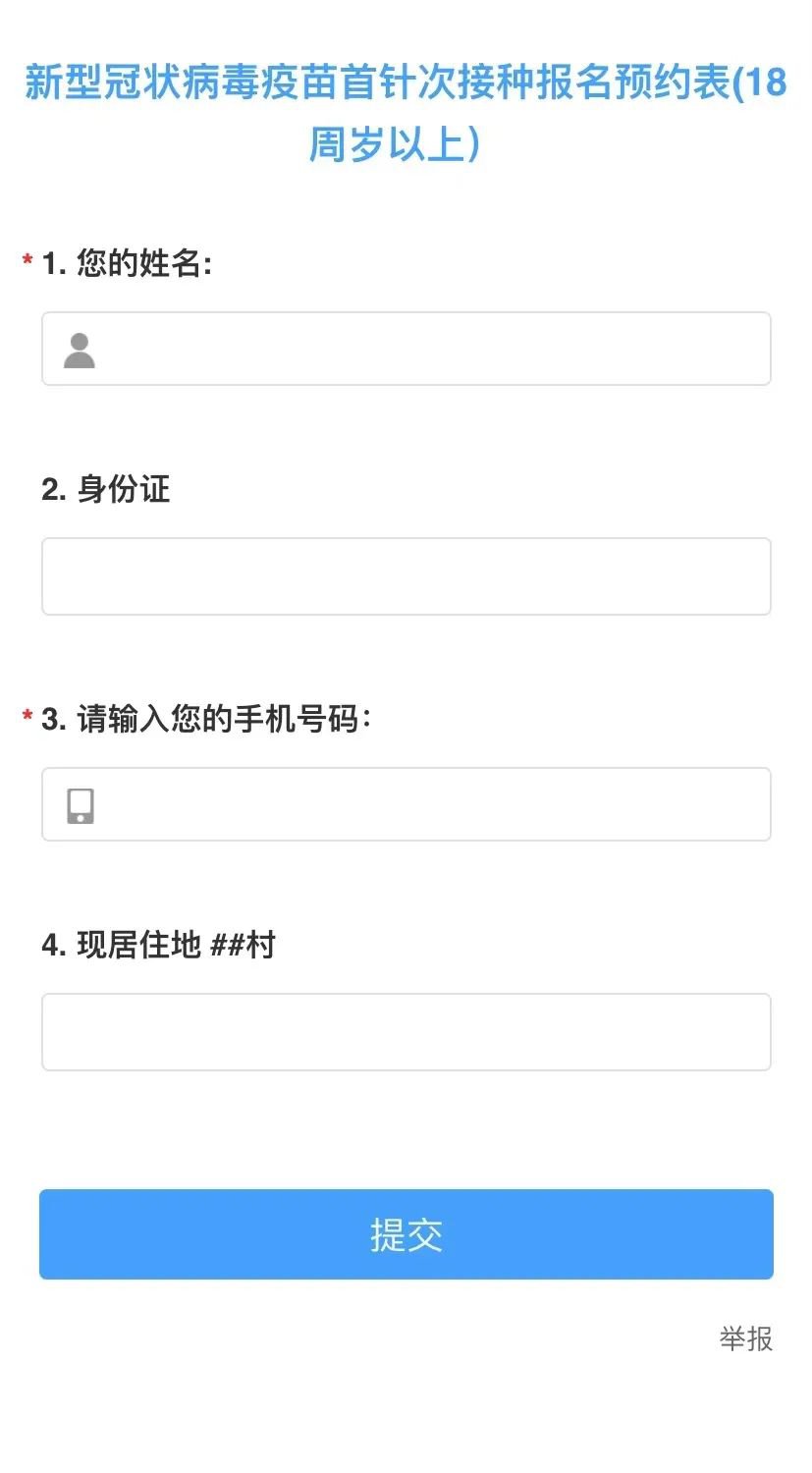Focus the 现居住地 residence input box
812x1473 pixels.
click(x=406, y=1032)
